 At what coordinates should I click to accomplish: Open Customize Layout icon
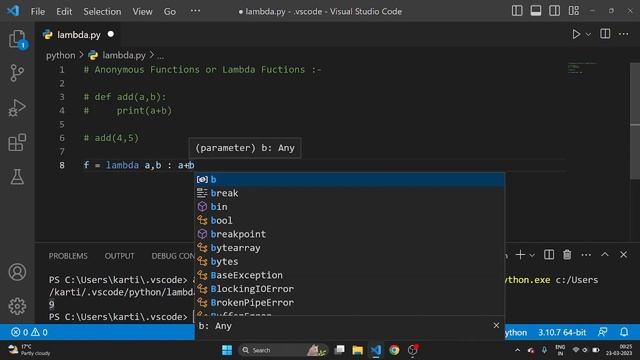[573, 11]
